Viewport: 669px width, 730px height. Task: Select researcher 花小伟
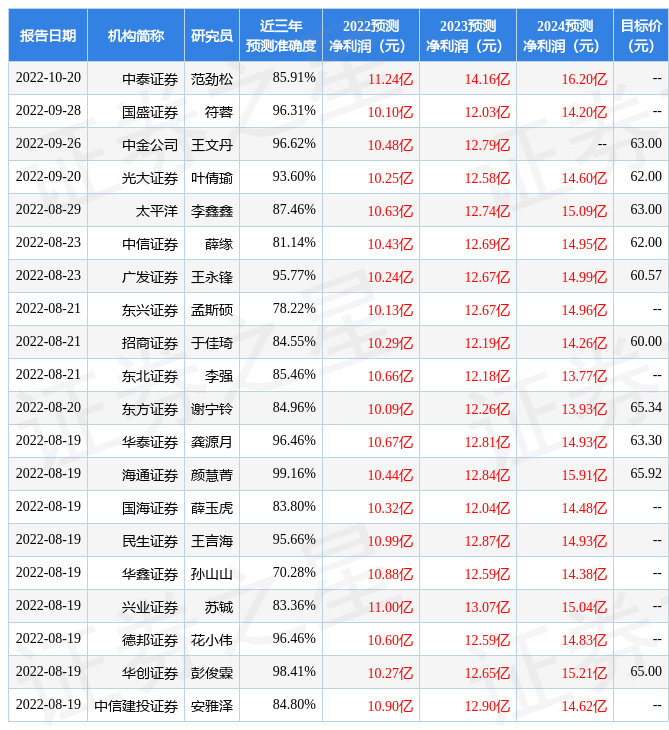212,641
